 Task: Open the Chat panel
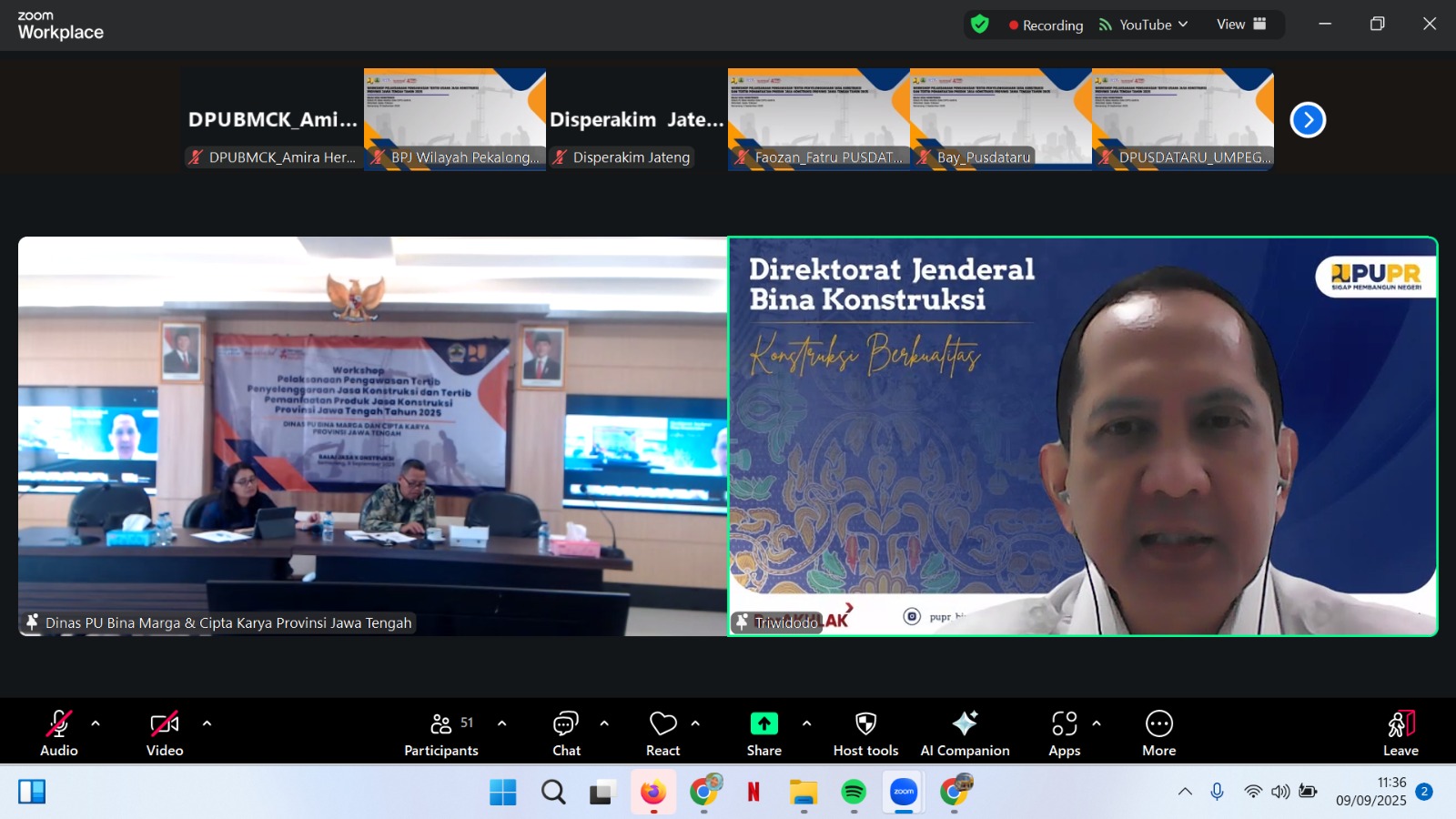pos(566,733)
